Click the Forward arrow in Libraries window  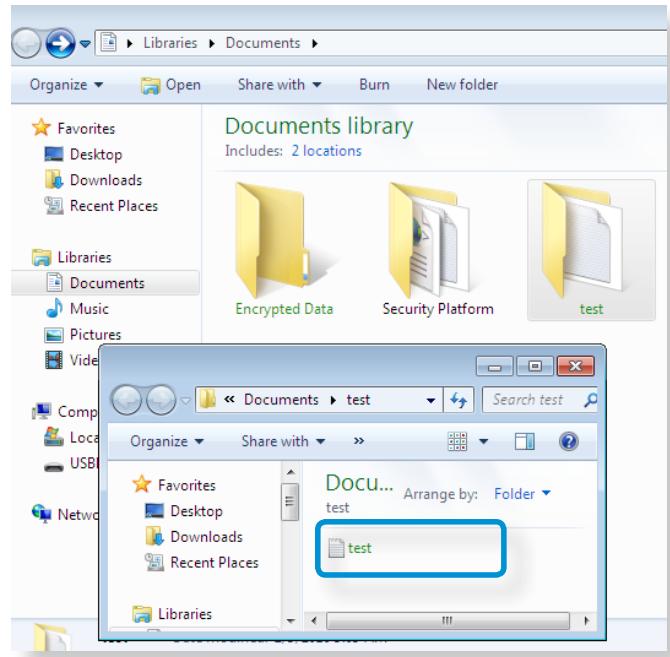pos(60,43)
